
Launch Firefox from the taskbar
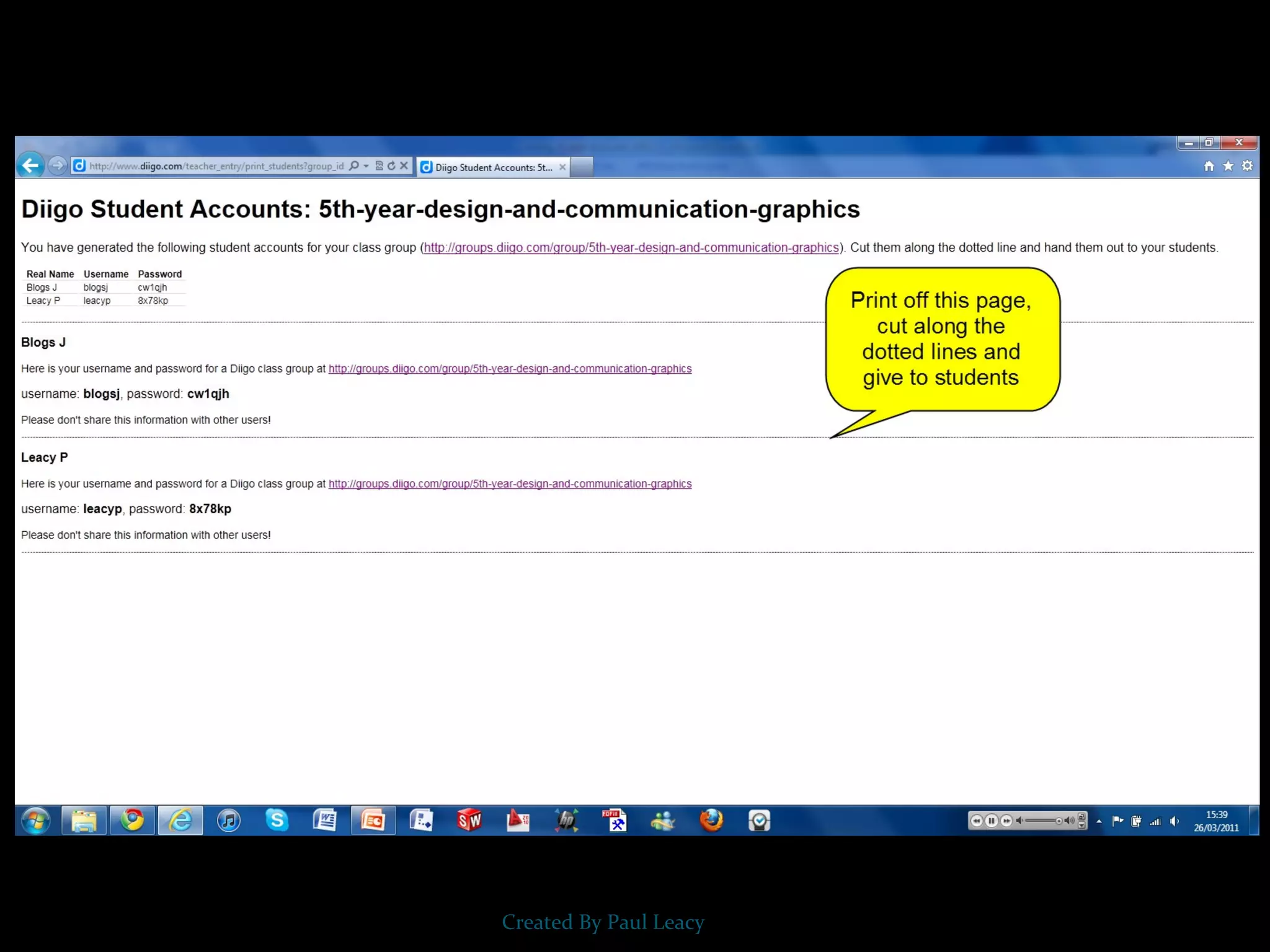pyautogui.click(x=711, y=821)
